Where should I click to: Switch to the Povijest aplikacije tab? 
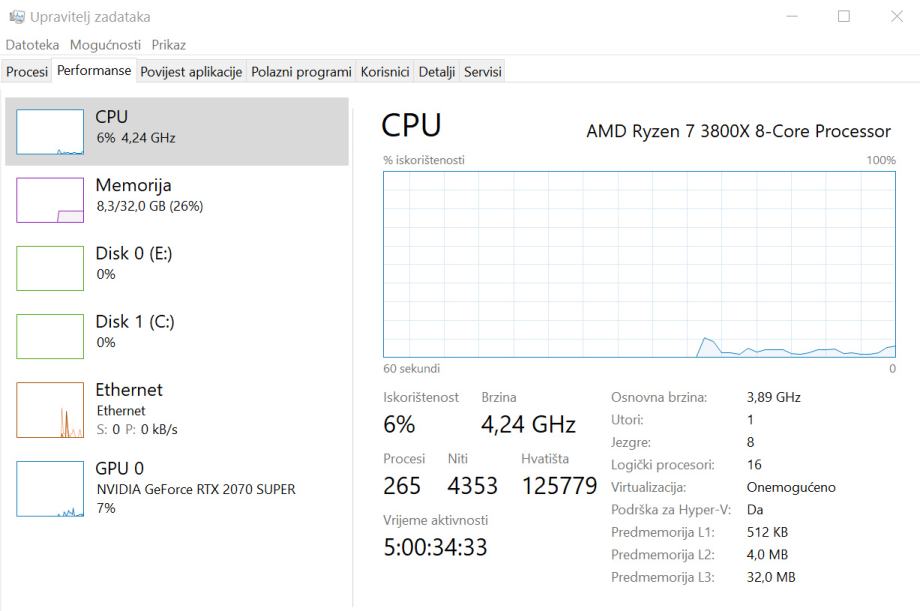tap(191, 72)
